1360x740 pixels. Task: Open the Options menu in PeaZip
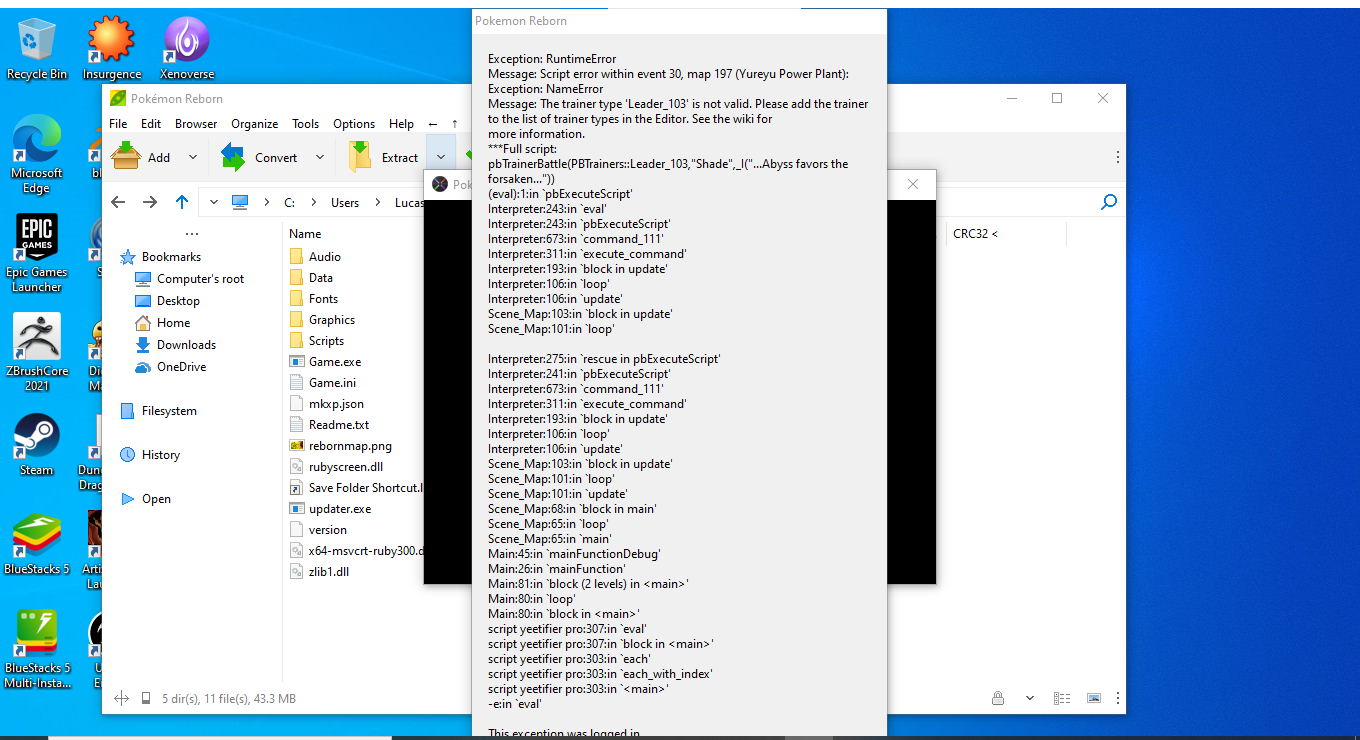pos(354,124)
